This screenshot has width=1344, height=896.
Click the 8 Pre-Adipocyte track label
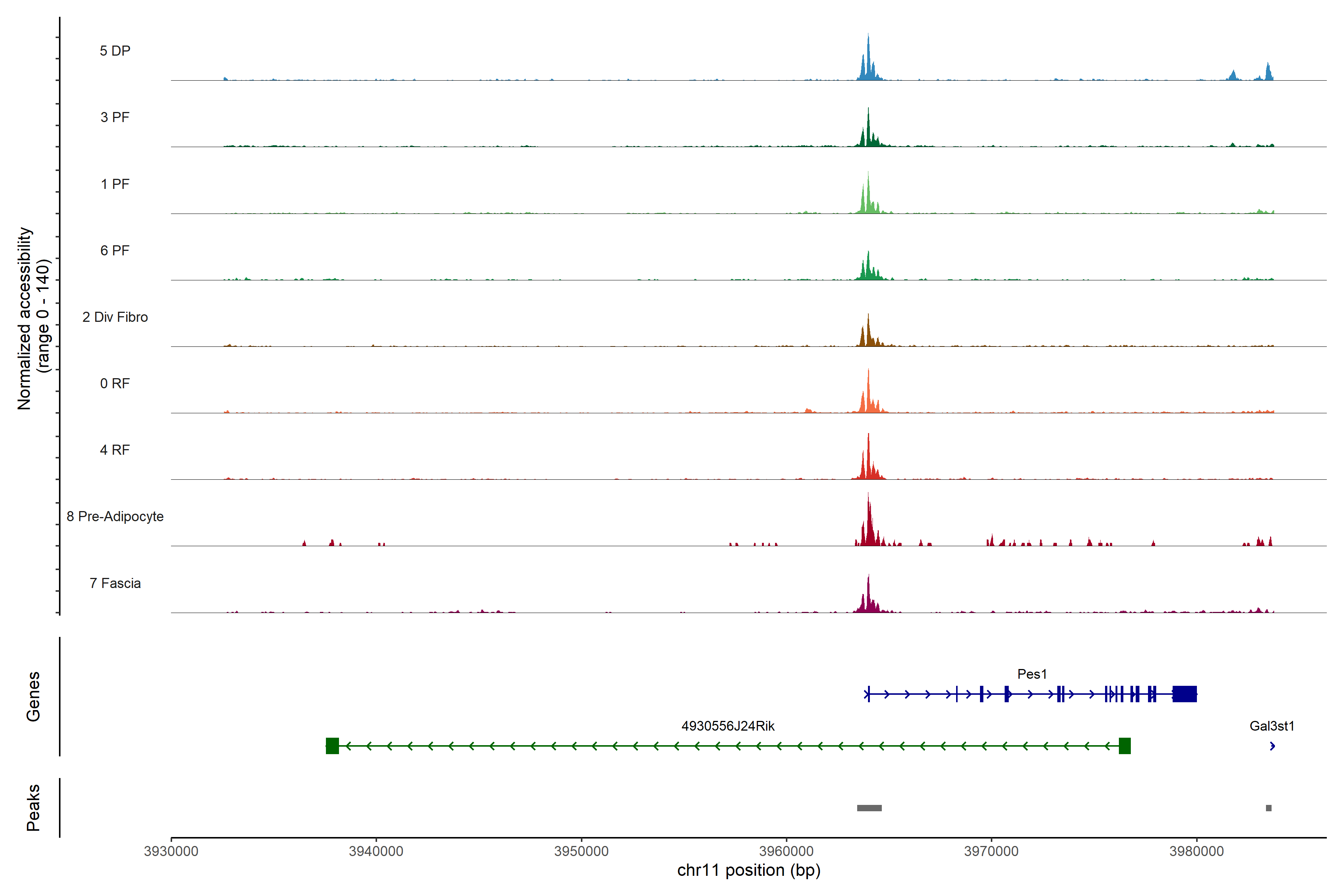tap(115, 517)
